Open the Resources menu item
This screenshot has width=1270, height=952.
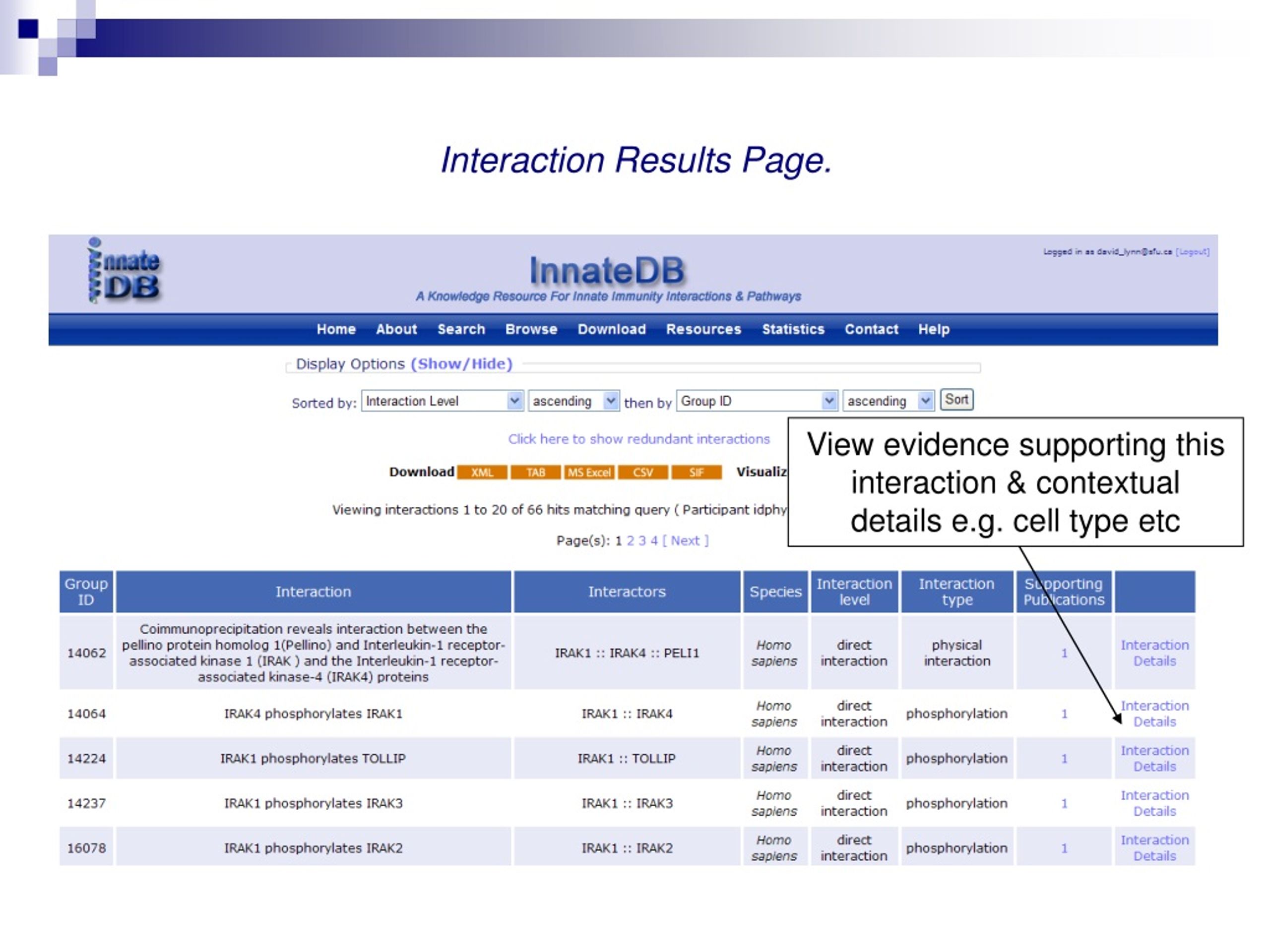pos(704,329)
